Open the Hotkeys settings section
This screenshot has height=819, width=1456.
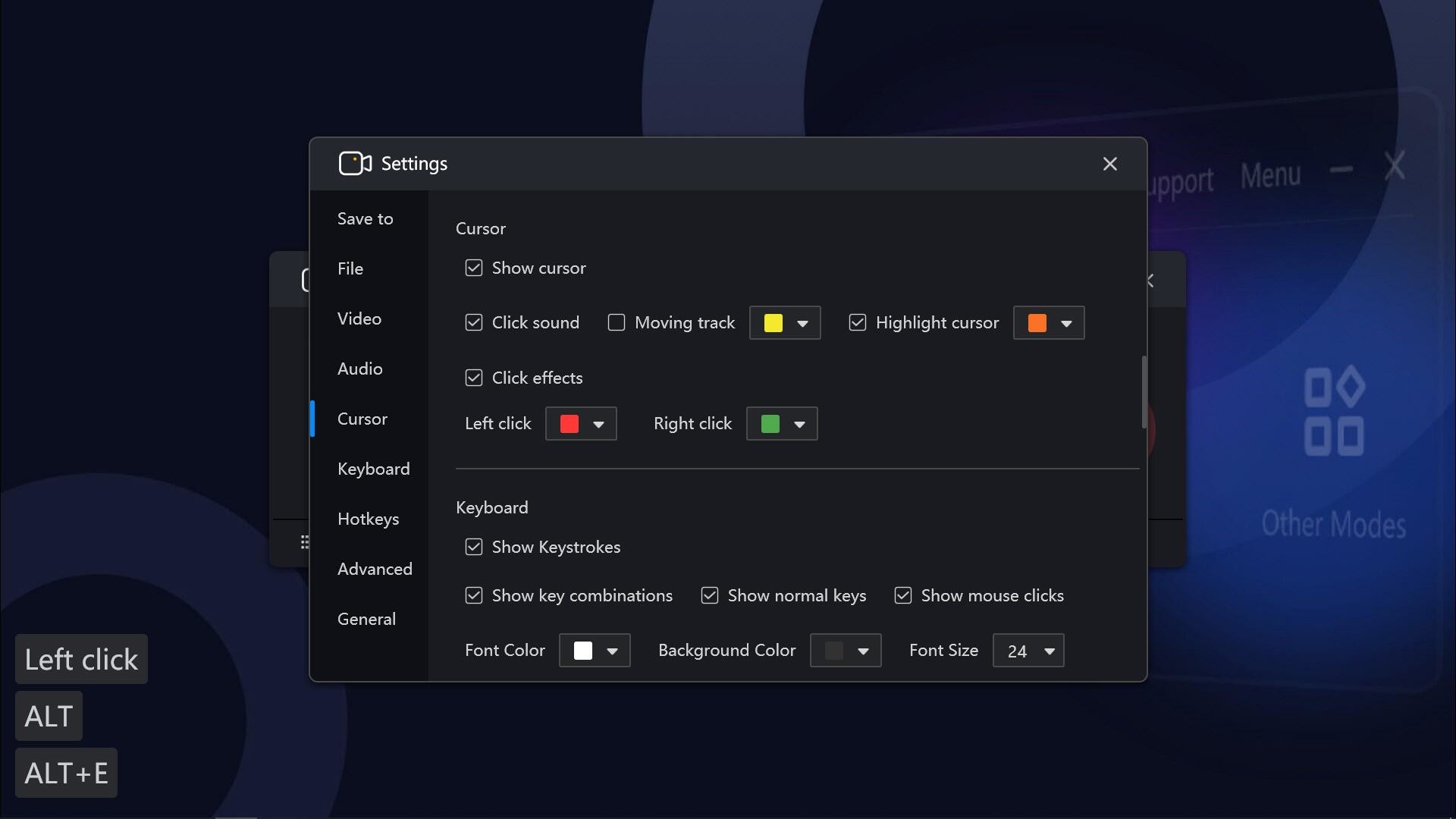click(x=369, y=519)
